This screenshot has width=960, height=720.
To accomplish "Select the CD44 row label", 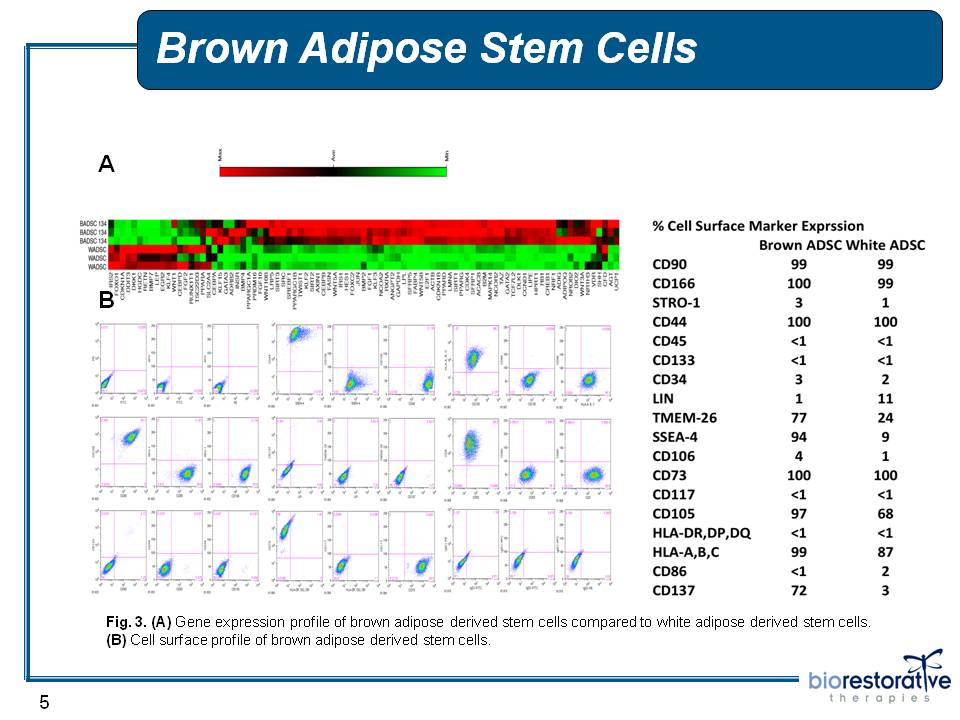I will point(669,322).
